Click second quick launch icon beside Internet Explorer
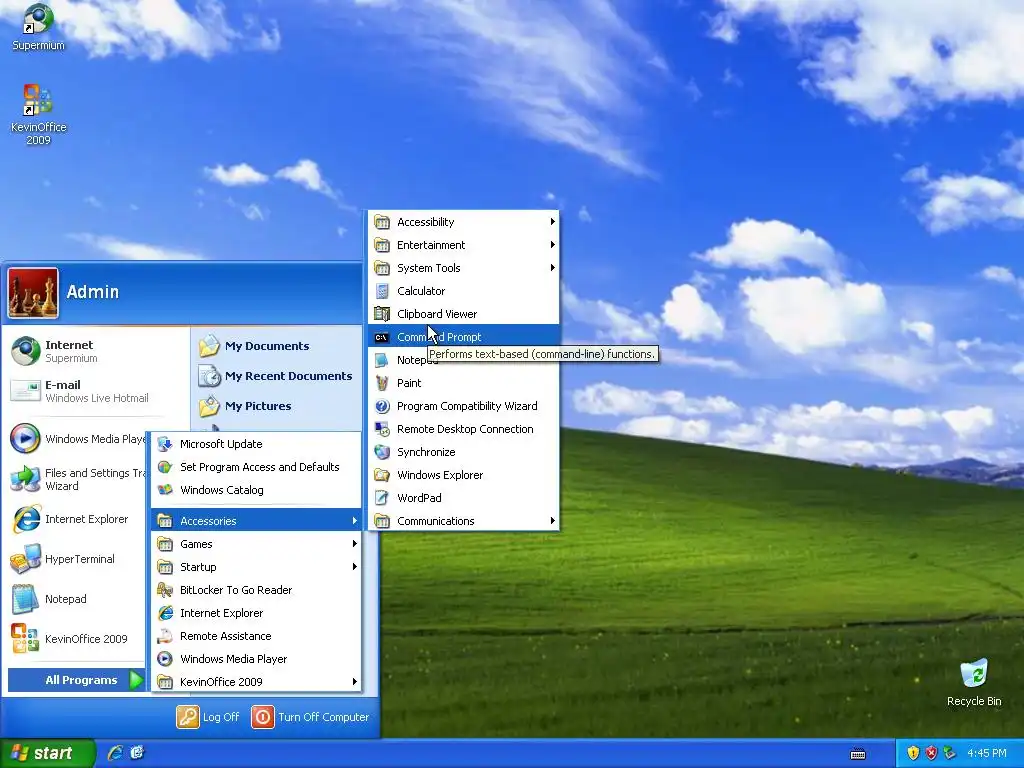Viewport: 1024px width, 768px height. [137, 753]
